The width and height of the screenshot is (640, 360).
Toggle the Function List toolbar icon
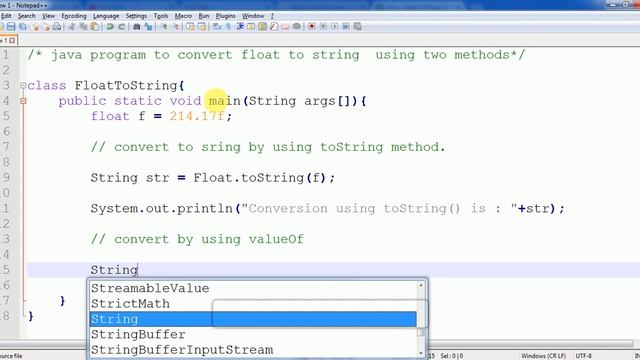[x=273, y=27]
